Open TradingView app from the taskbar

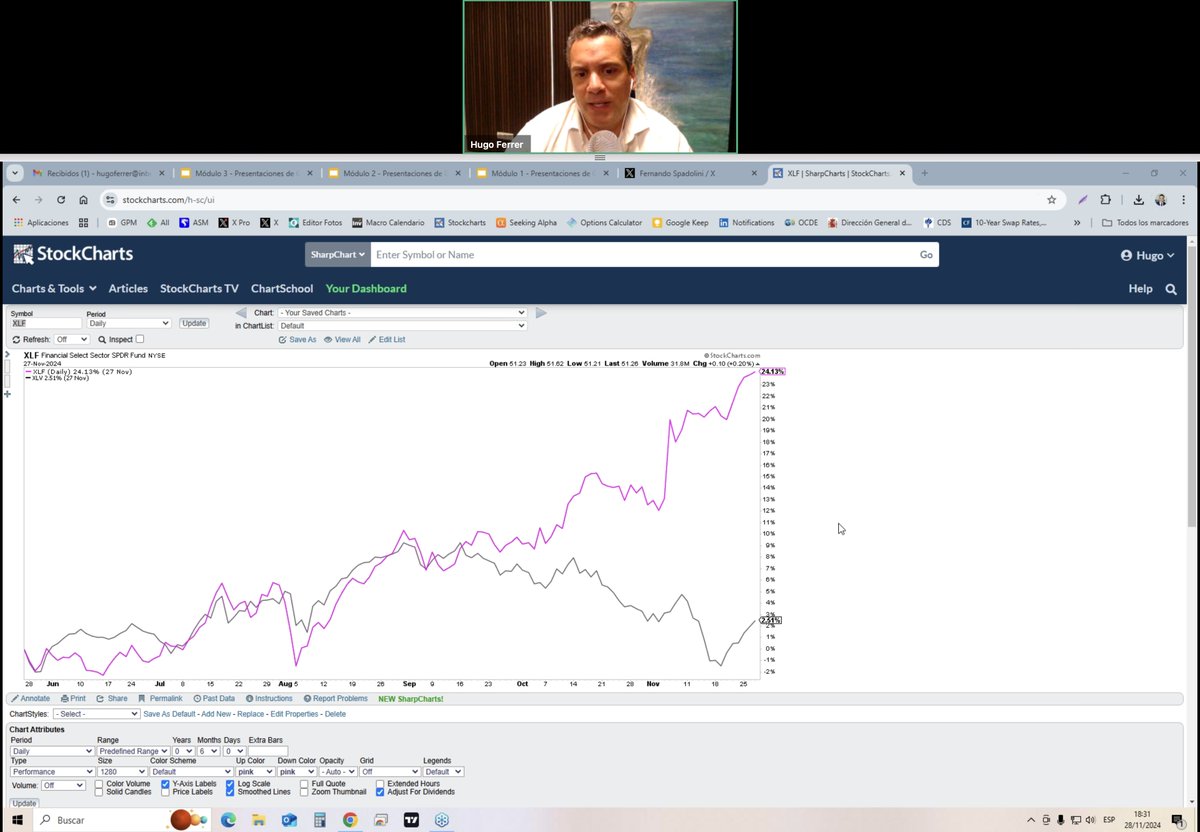[411, 820]
